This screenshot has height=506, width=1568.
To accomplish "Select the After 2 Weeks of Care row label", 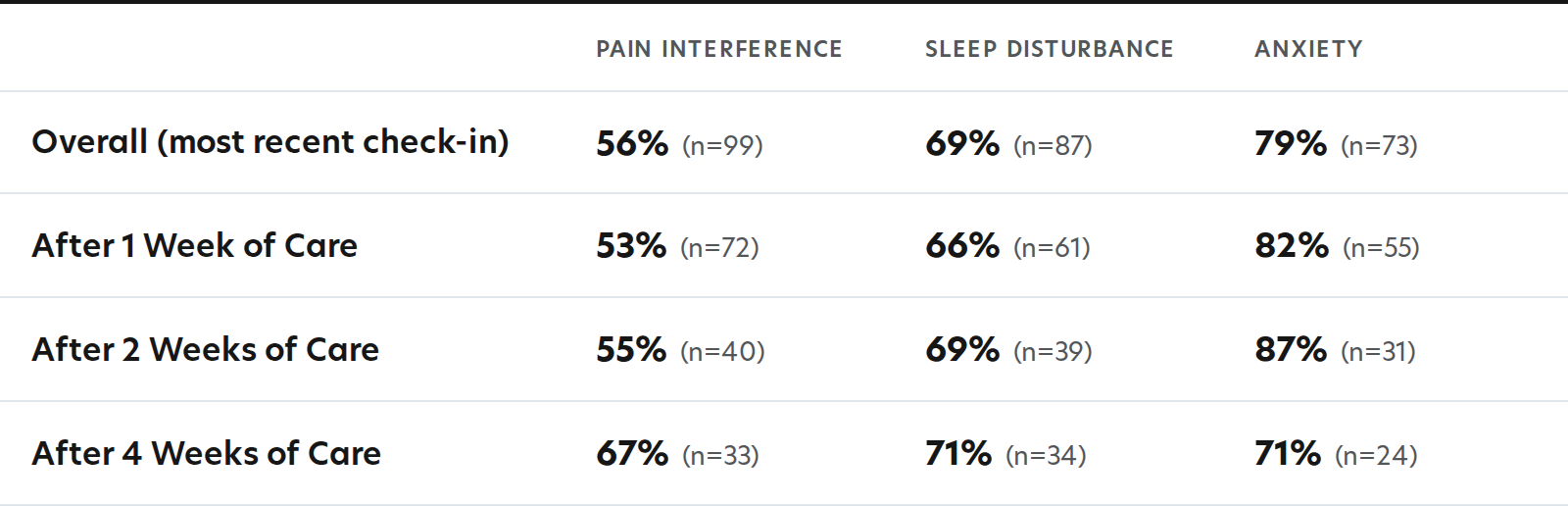I will 206,349.
